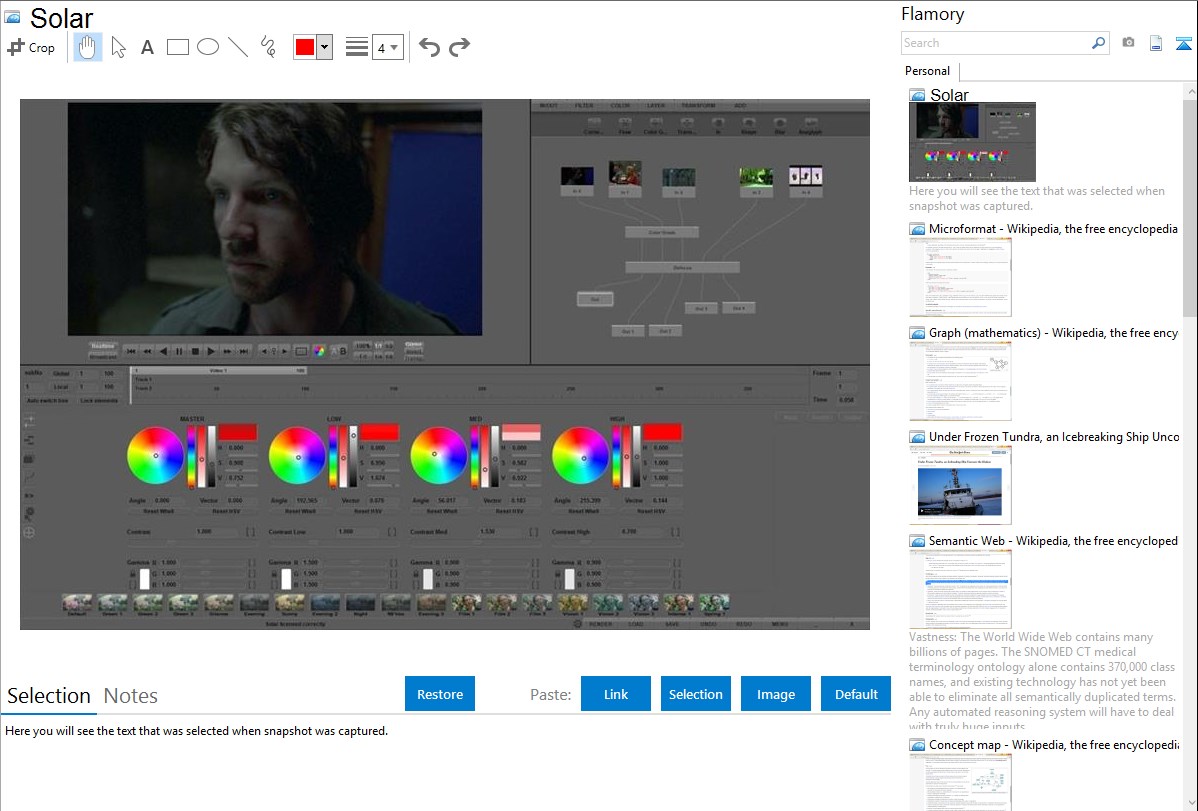Open the Microformat Wikipedia snapshot thumbnail

click(x=960, y=277)
